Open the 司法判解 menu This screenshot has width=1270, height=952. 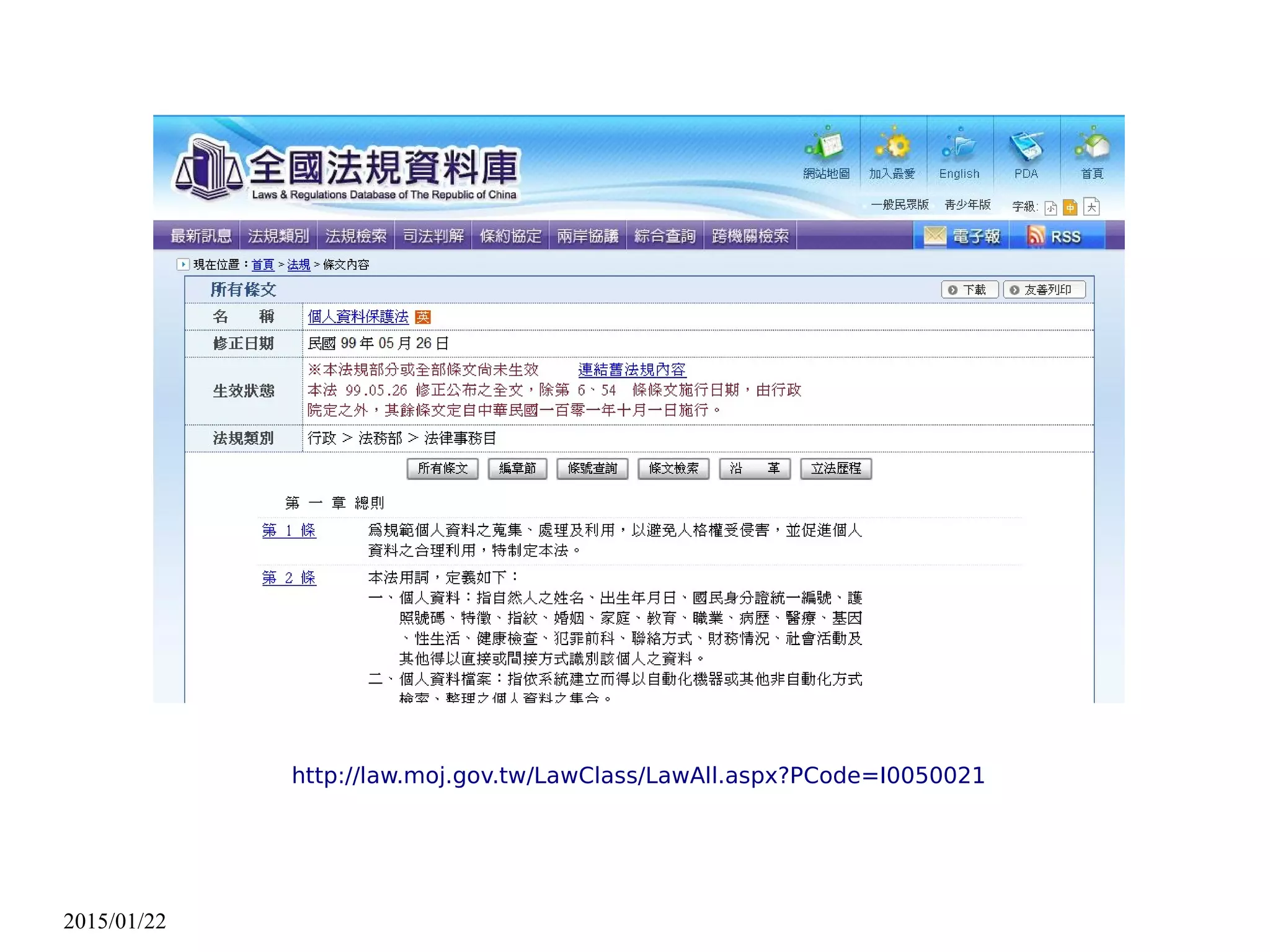[433, 236]
